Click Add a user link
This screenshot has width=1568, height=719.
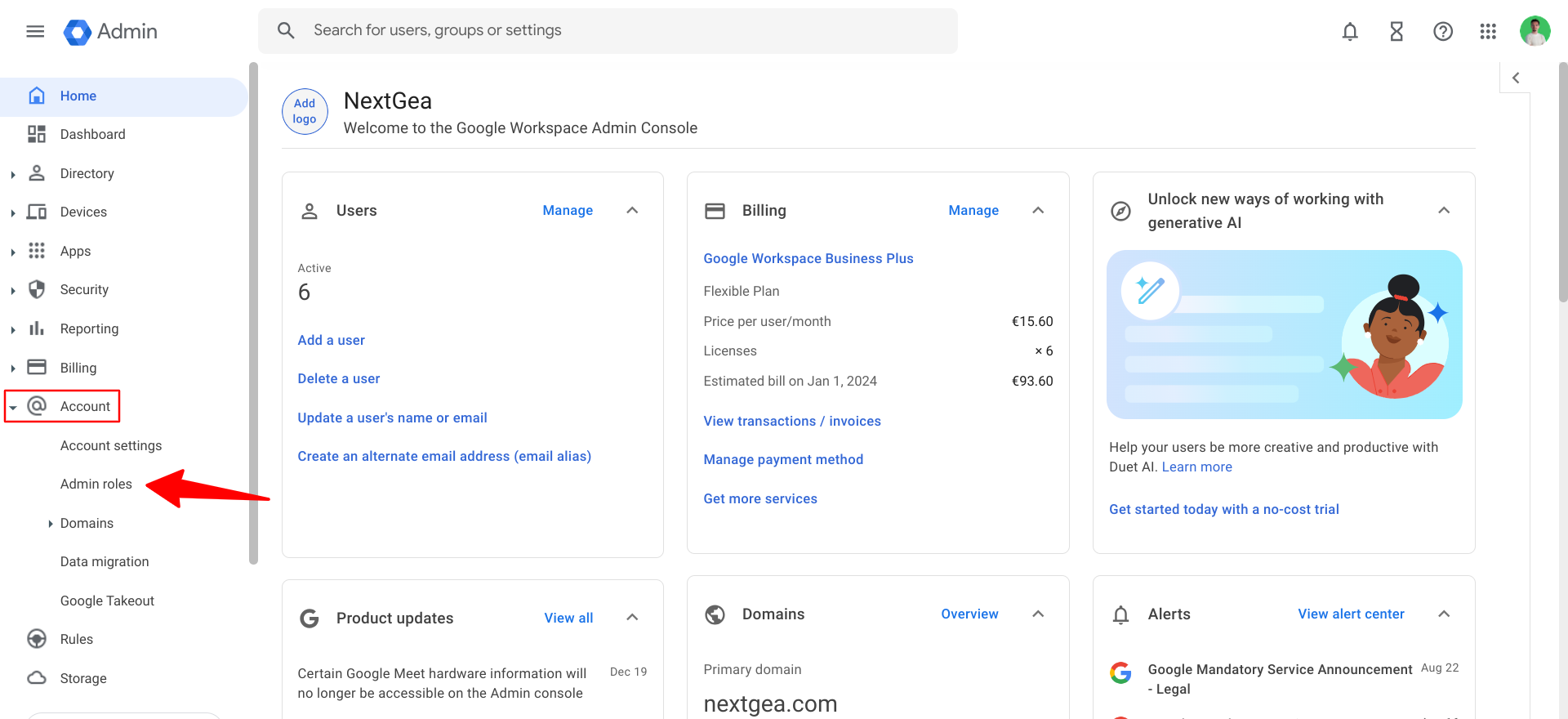click(331, 340)
